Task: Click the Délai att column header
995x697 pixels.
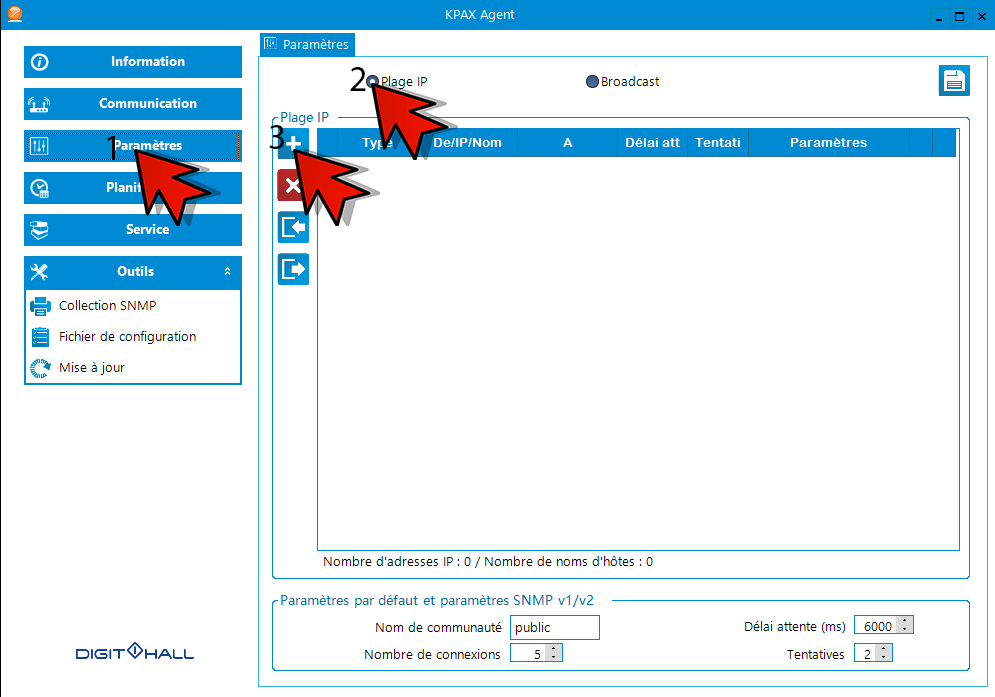Action: [x=652, y=143]
